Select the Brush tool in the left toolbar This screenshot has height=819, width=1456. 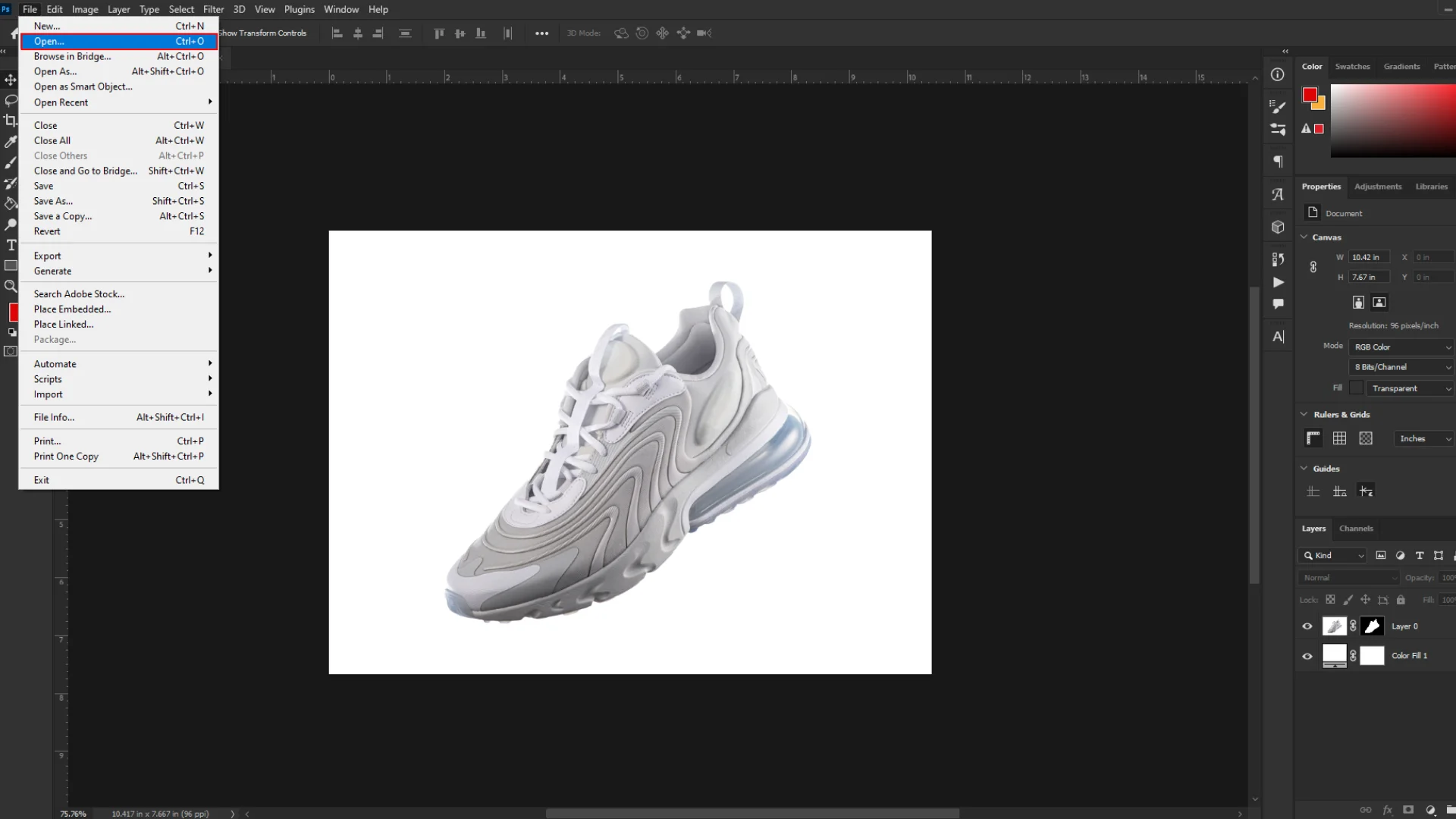[x=11, y=162]
